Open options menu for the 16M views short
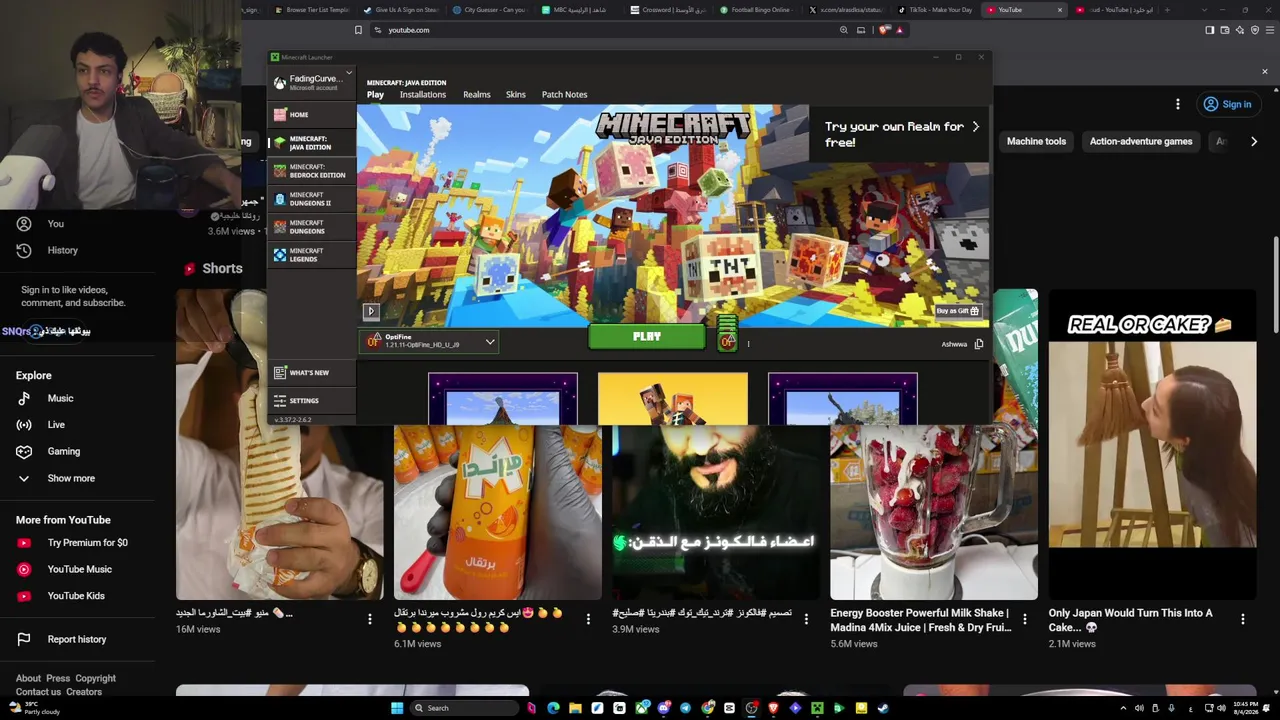The height and width of the screenshot is (720, 1280). coord(370,620)
